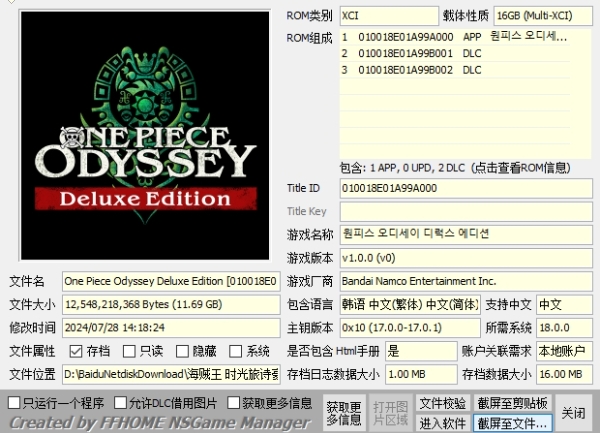Toggle the 系统 attribute checkbox

tap(235, 351)
